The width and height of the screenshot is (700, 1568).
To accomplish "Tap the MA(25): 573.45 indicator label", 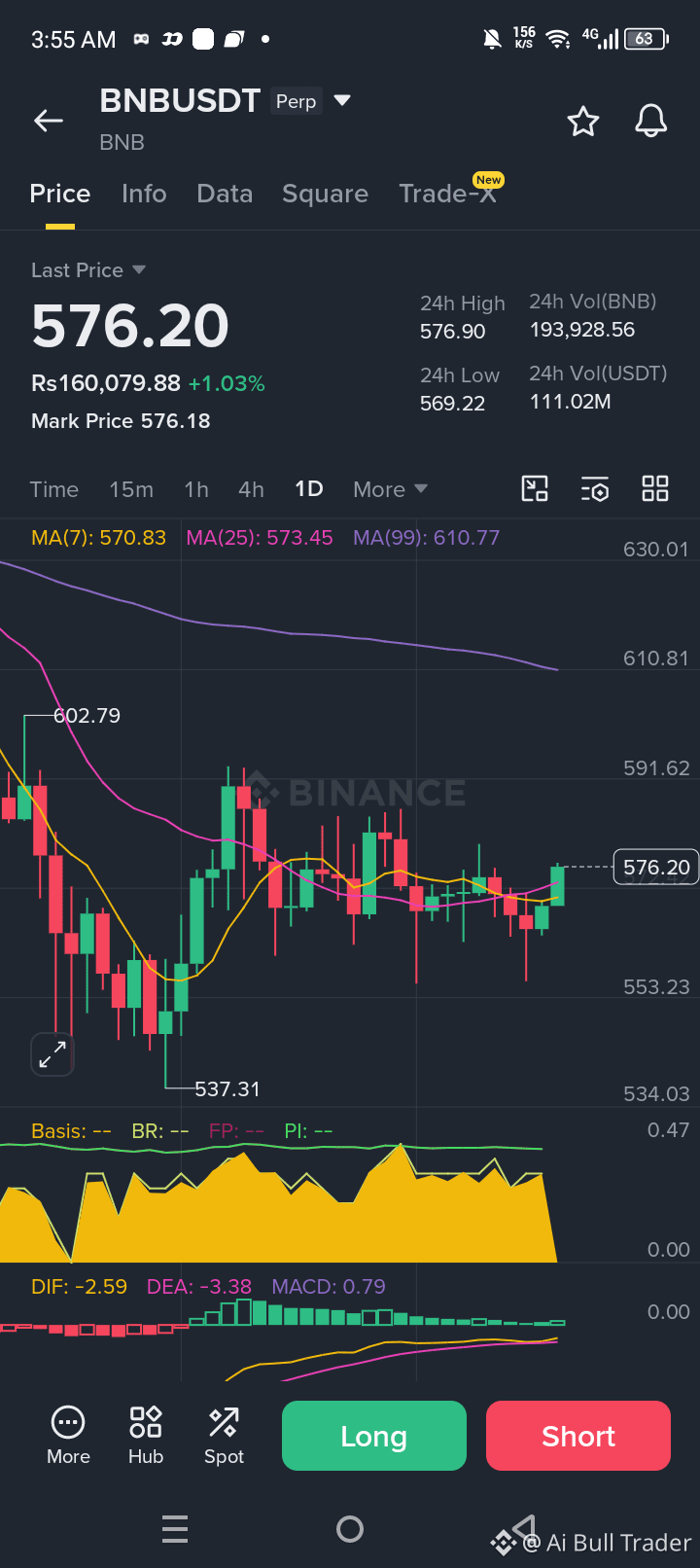I will pos(260,538).
